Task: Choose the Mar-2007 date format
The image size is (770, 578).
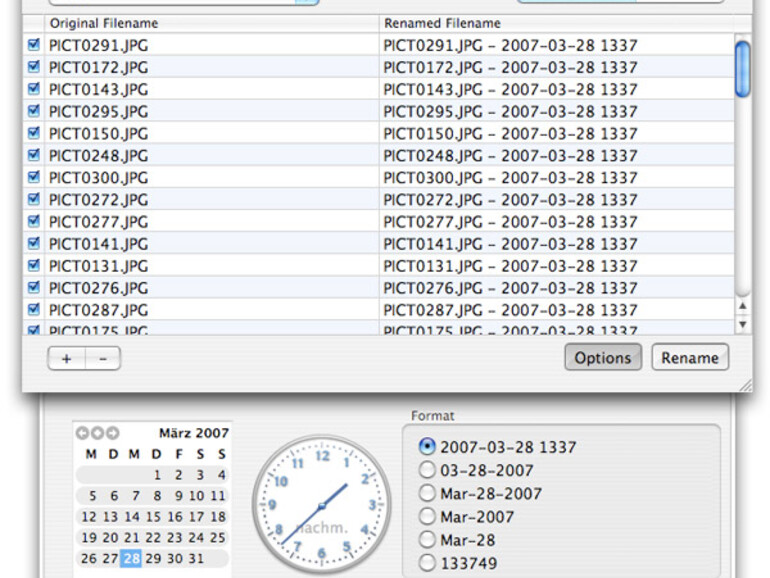Action: pyautogui.click(x=427, y=516)
